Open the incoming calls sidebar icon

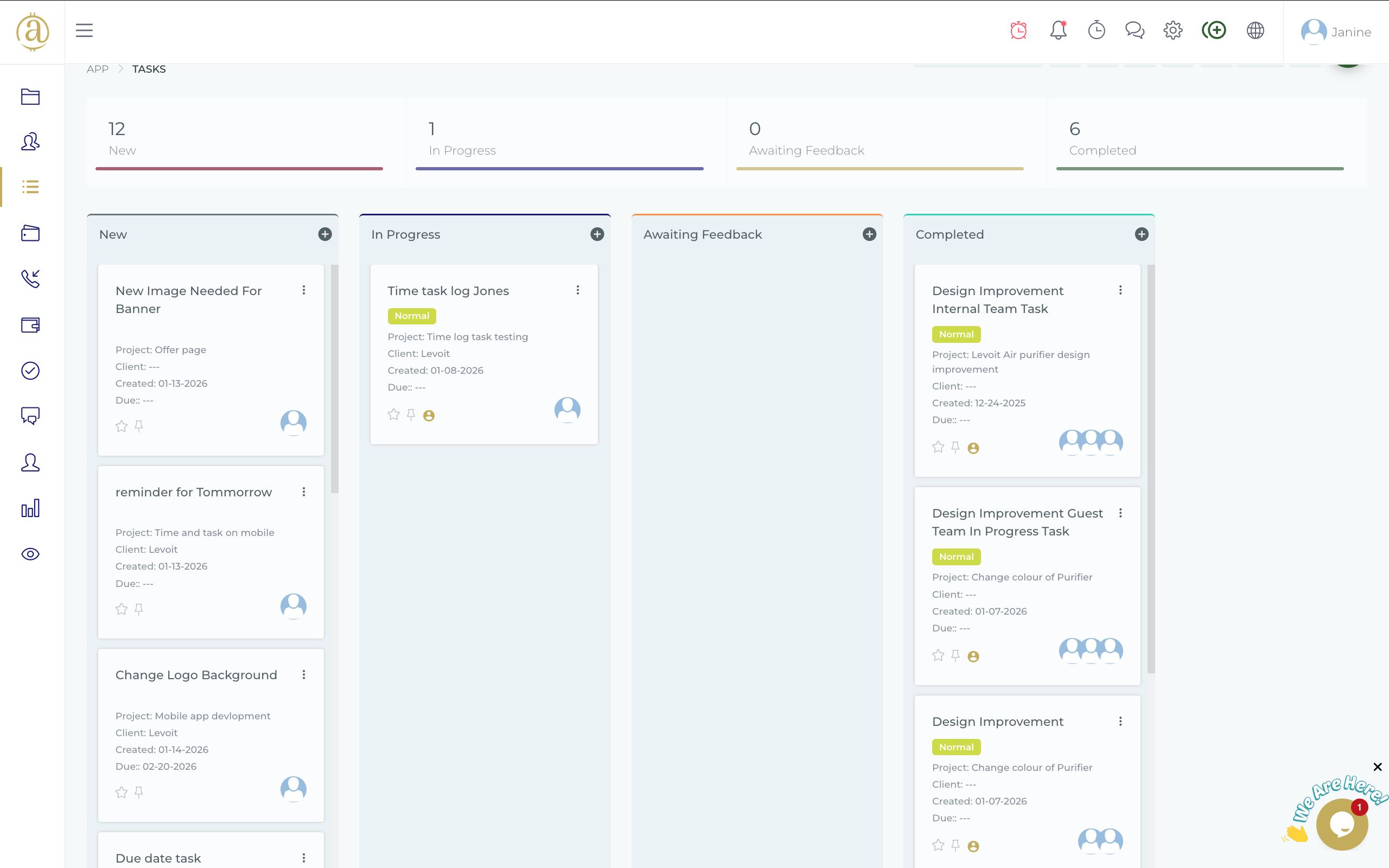[x=30, y=279]
